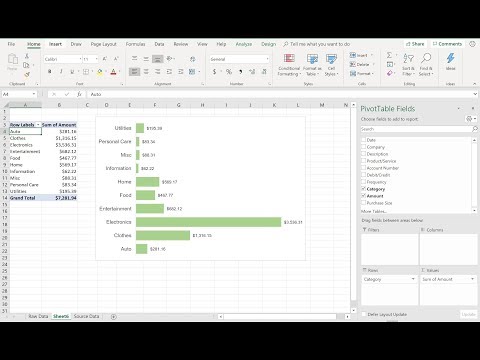Open Row Labels filter dropdown

pos(38,125)
